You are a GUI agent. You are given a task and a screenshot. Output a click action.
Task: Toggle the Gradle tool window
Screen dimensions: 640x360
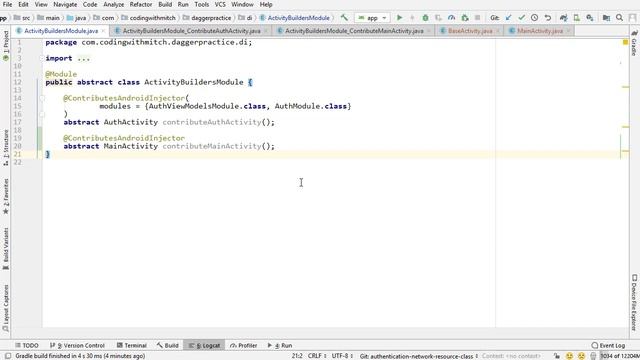(634, 43)
